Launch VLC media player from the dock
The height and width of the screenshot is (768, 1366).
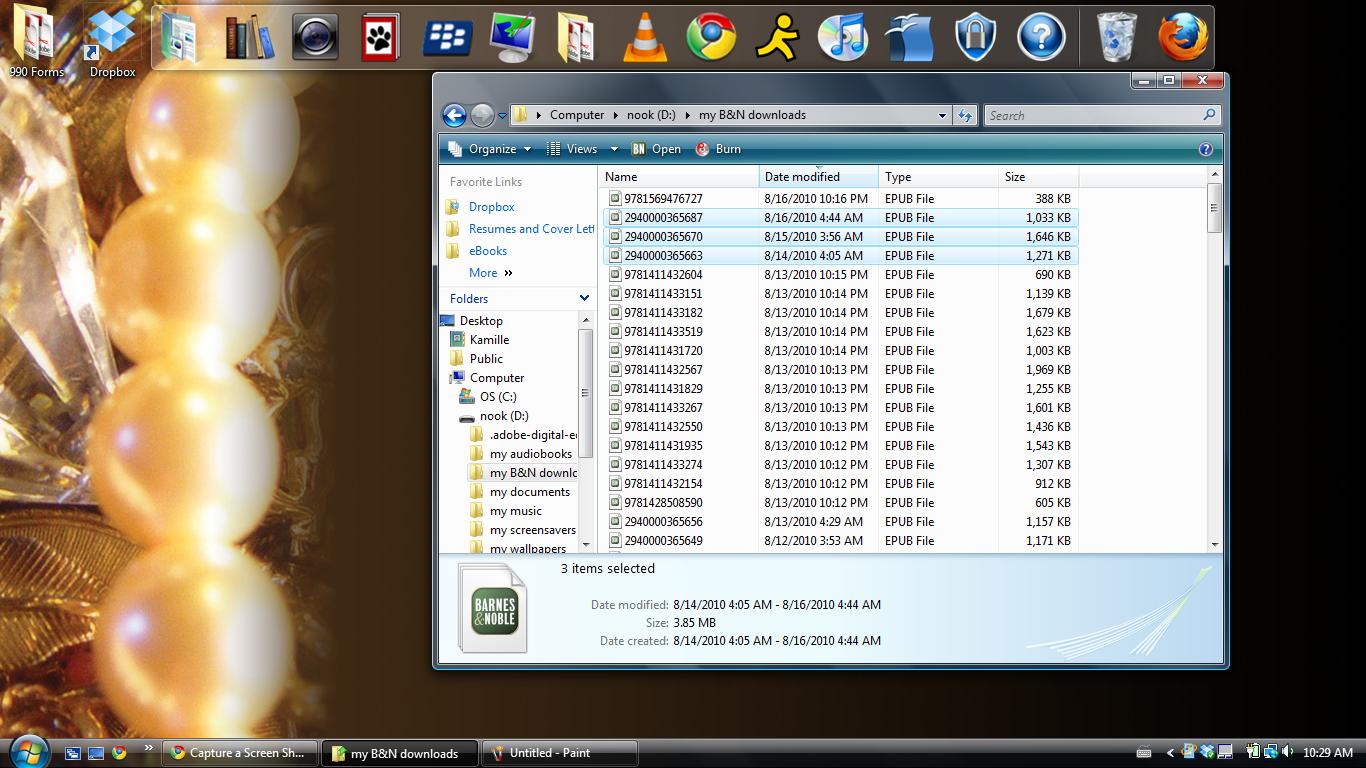click(x=645, y=37)
